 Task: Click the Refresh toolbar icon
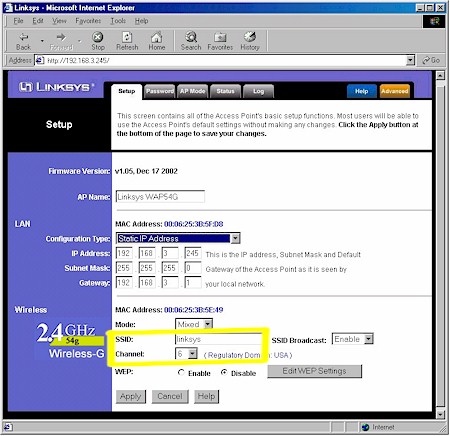point(127,37)
